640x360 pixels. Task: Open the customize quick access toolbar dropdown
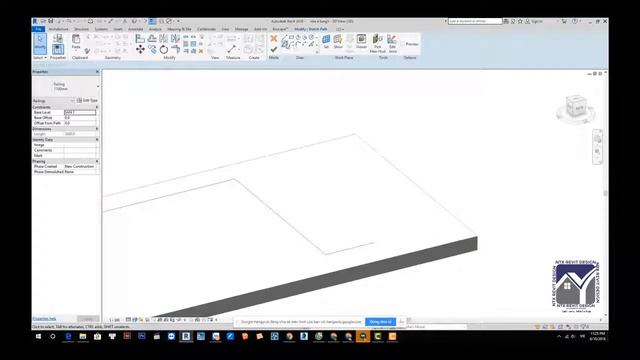178,21
